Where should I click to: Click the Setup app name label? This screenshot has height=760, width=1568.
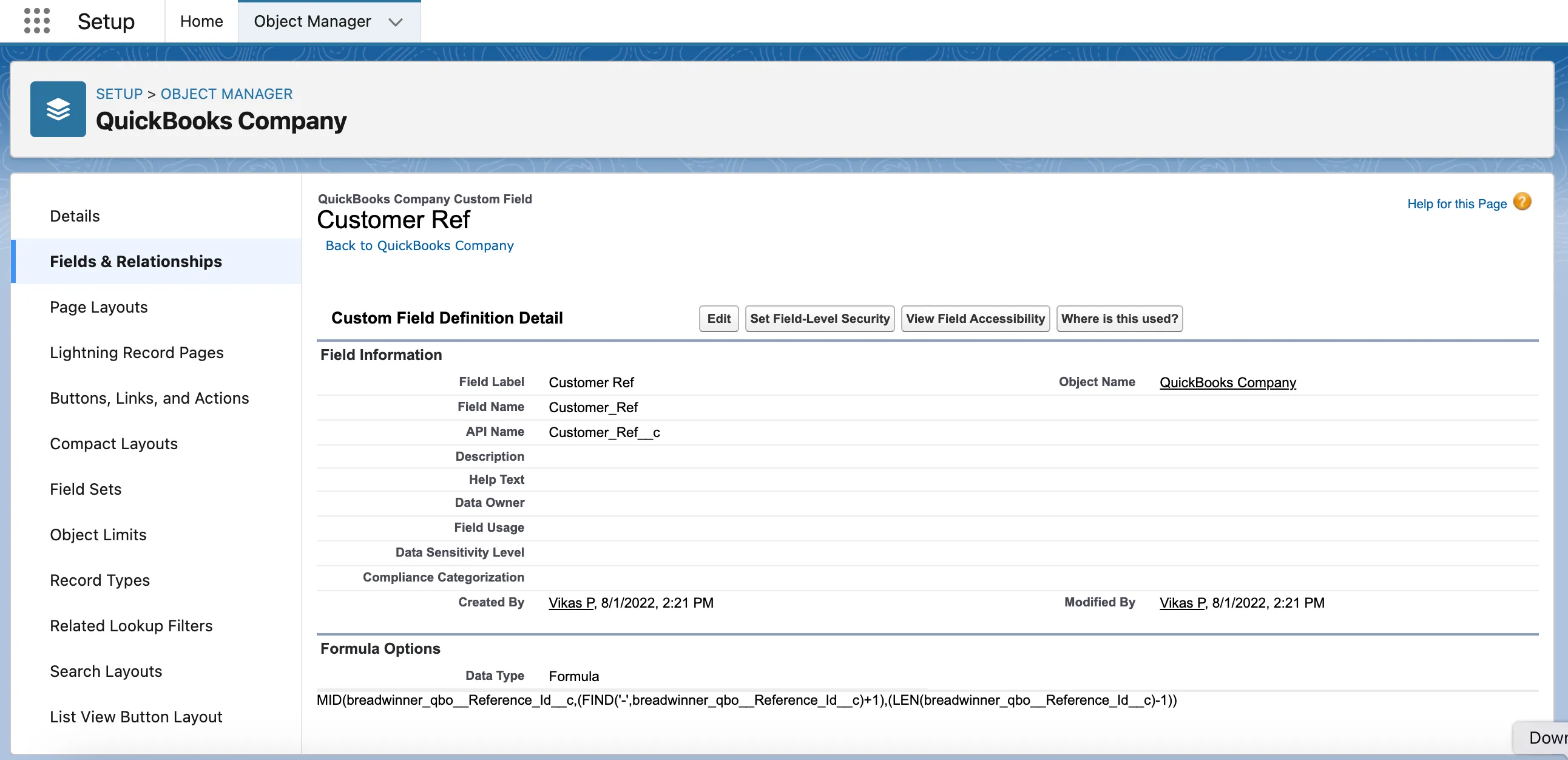point(106,21)
